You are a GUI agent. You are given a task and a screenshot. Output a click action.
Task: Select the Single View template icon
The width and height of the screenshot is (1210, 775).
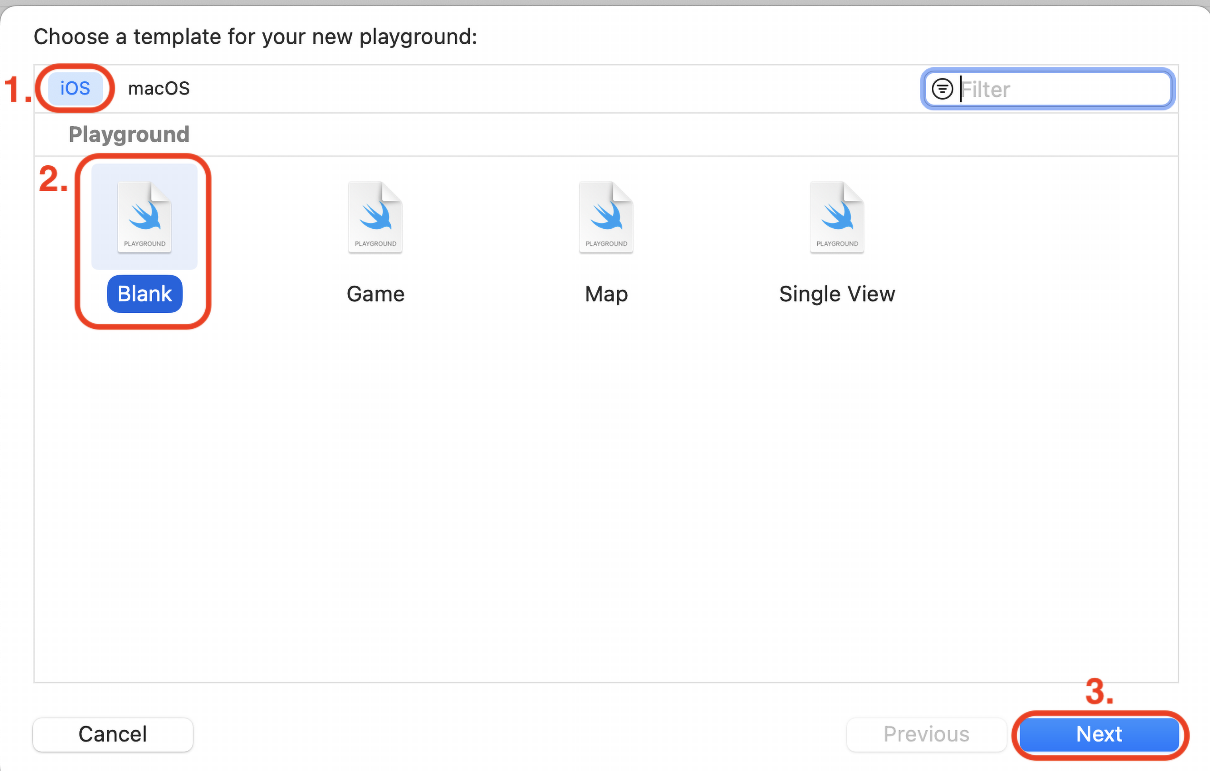(x=837, y=217)
